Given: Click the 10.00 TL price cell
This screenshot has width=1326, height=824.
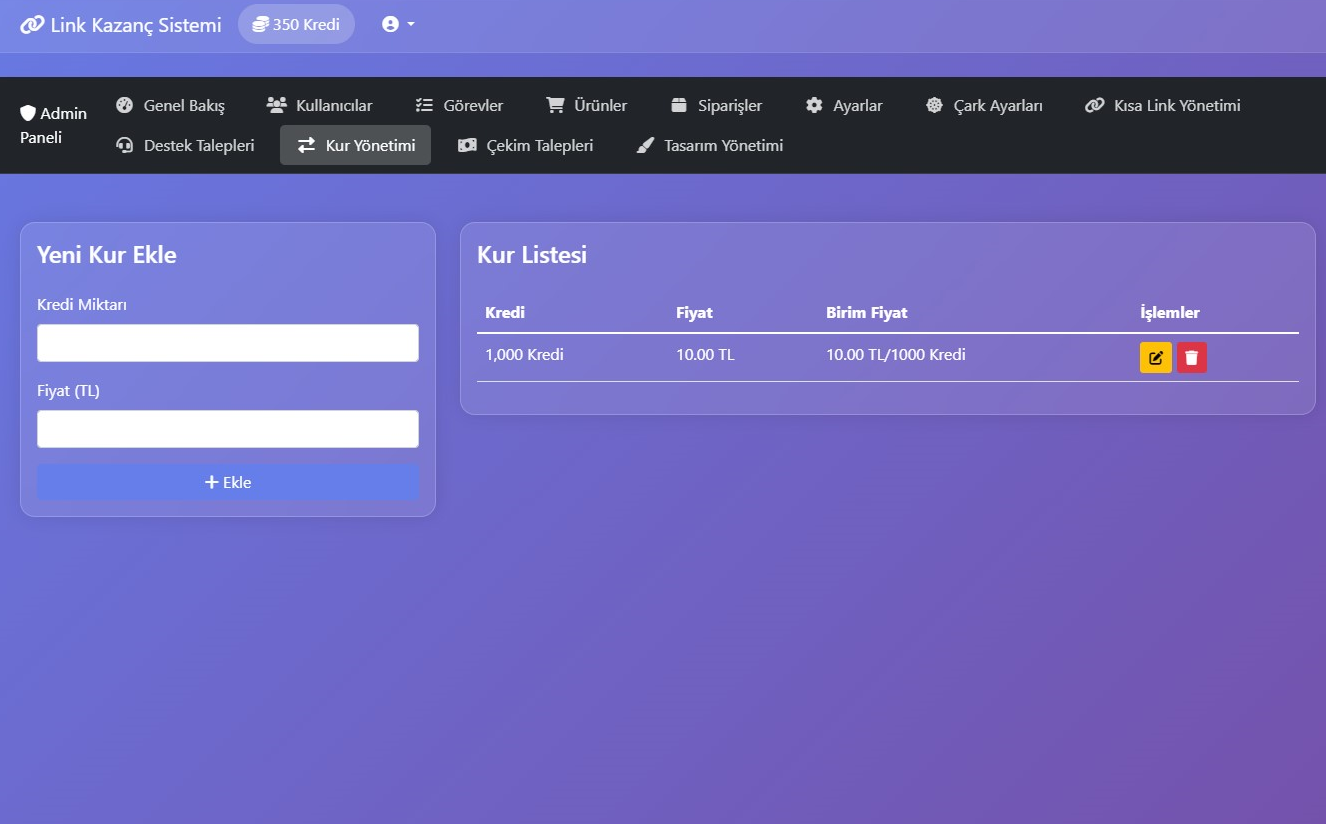Looking at the screenshot, I should (705, 355).
